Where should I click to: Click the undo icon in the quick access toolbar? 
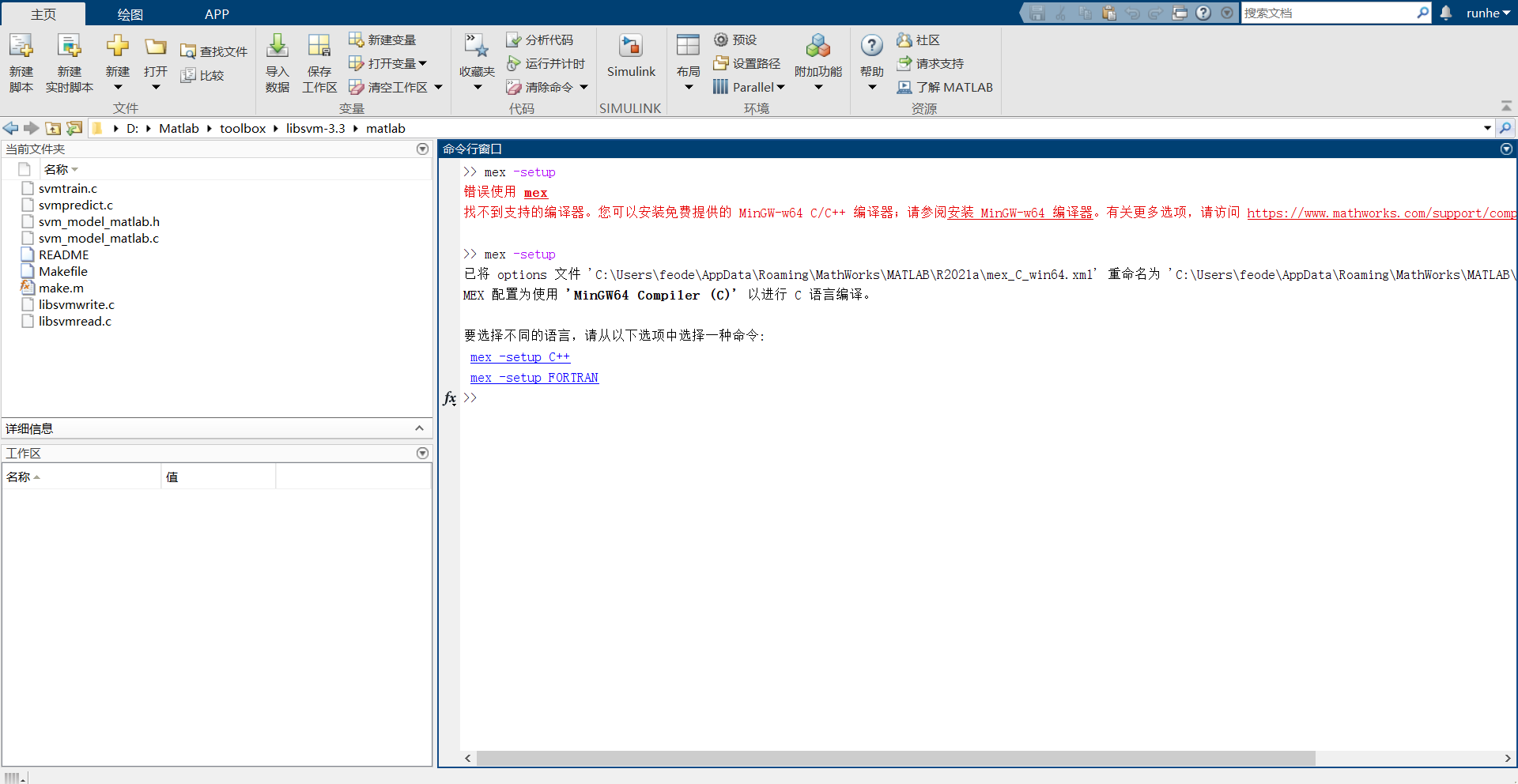(x=1132, y=13)
